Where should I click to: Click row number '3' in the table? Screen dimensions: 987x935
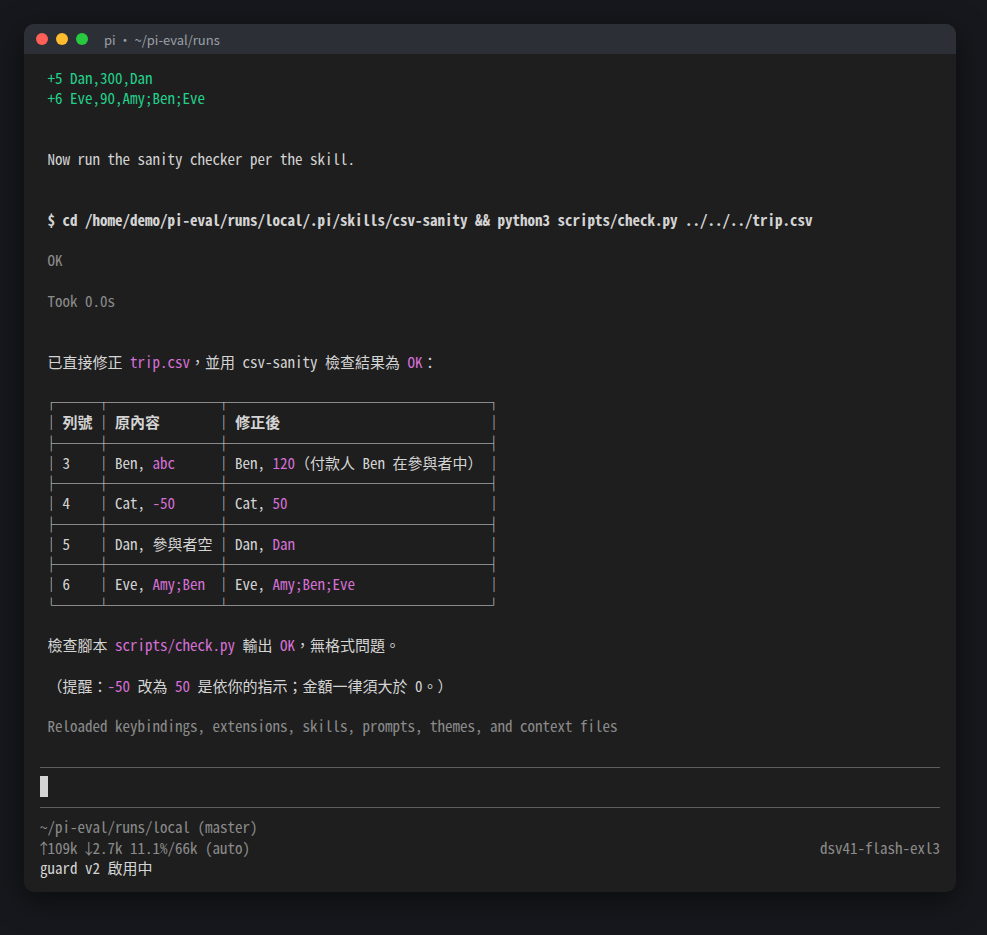[66, 464]
